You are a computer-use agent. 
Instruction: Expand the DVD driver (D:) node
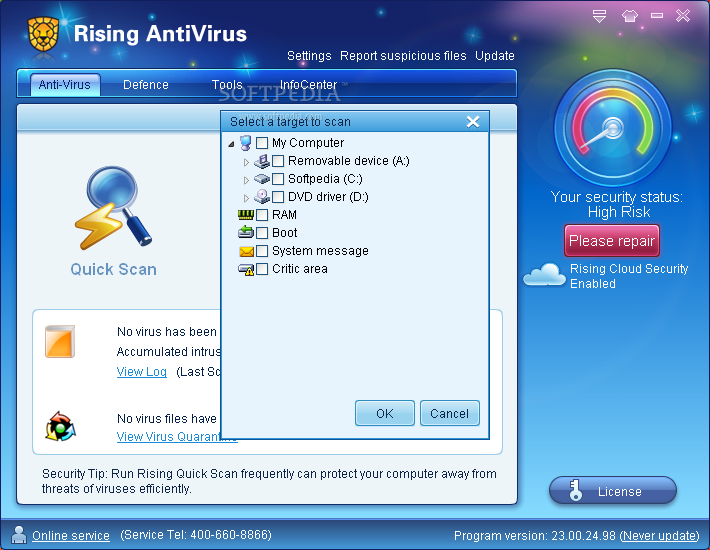(246, 198)
